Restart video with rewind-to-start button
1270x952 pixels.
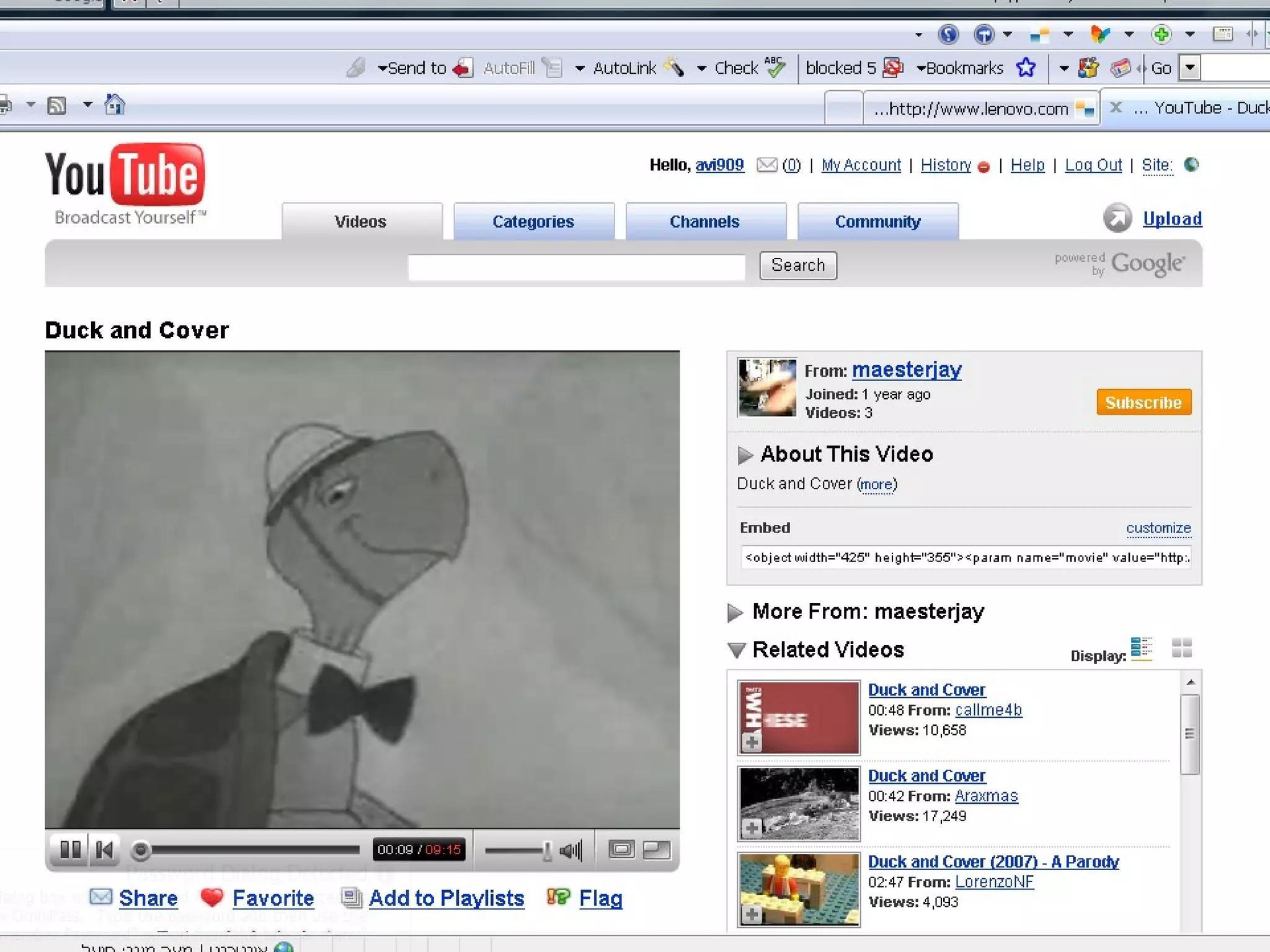pyautogui.click(x=104, y=849)
